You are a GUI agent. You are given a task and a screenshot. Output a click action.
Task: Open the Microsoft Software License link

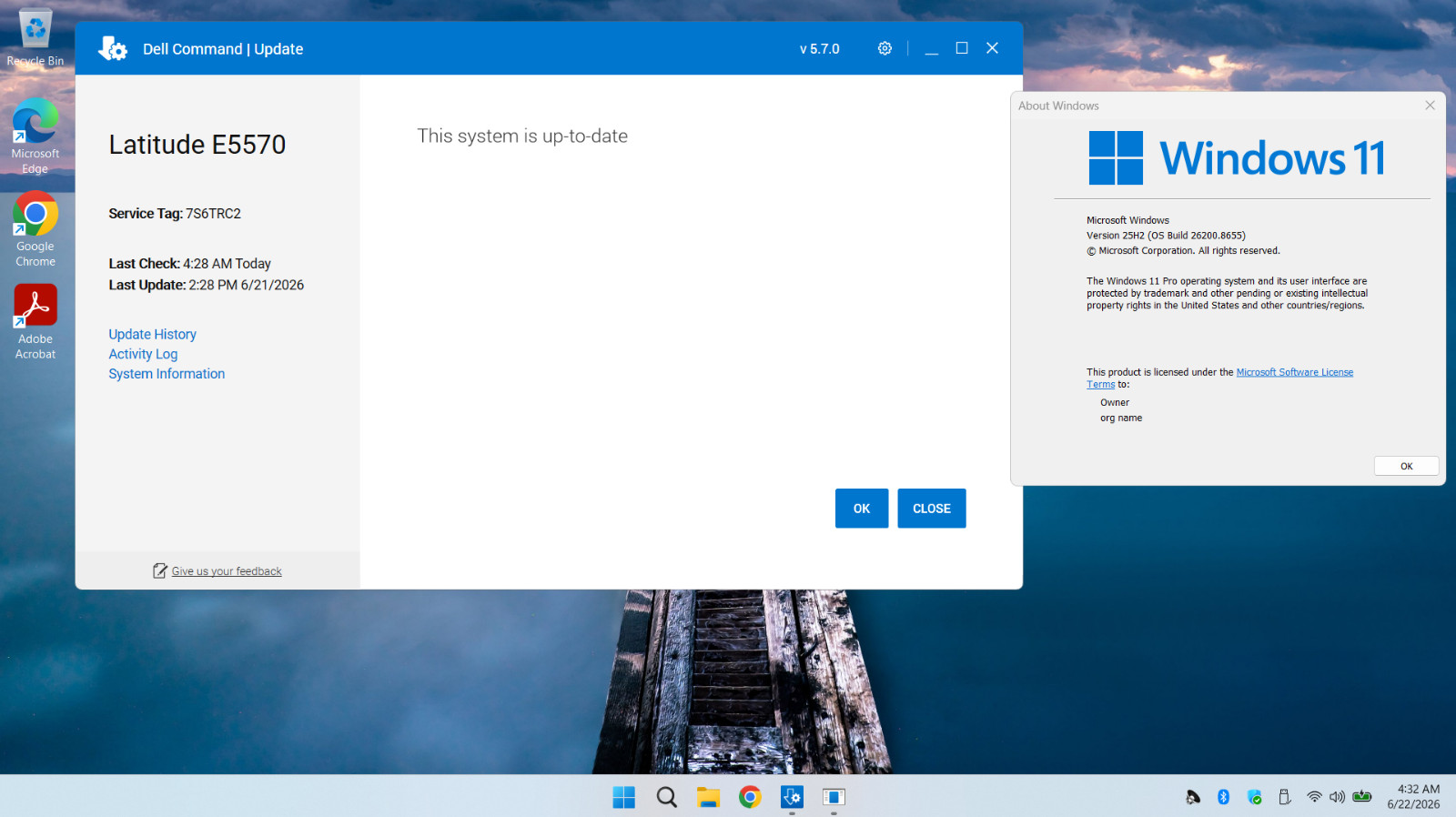click(x=1294, y=372)
